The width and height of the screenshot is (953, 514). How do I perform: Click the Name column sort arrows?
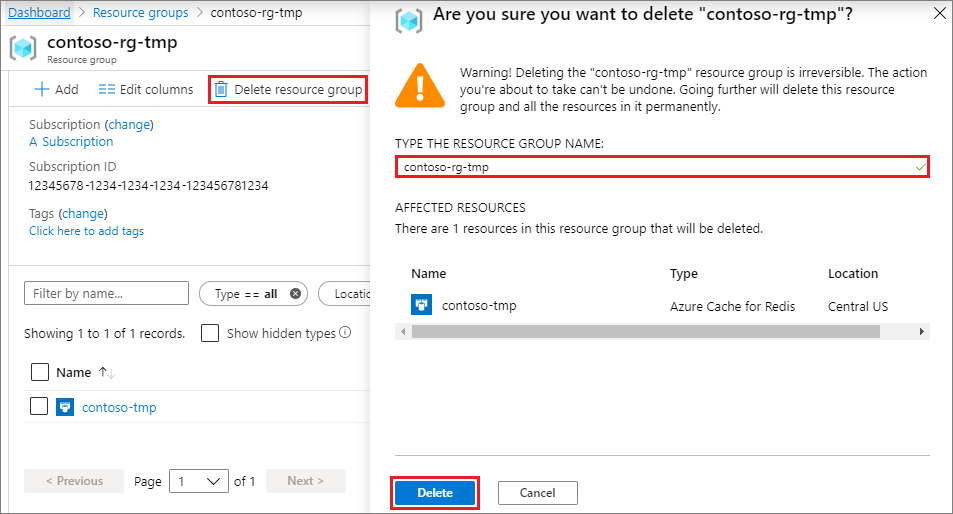[x=107, y=372]
